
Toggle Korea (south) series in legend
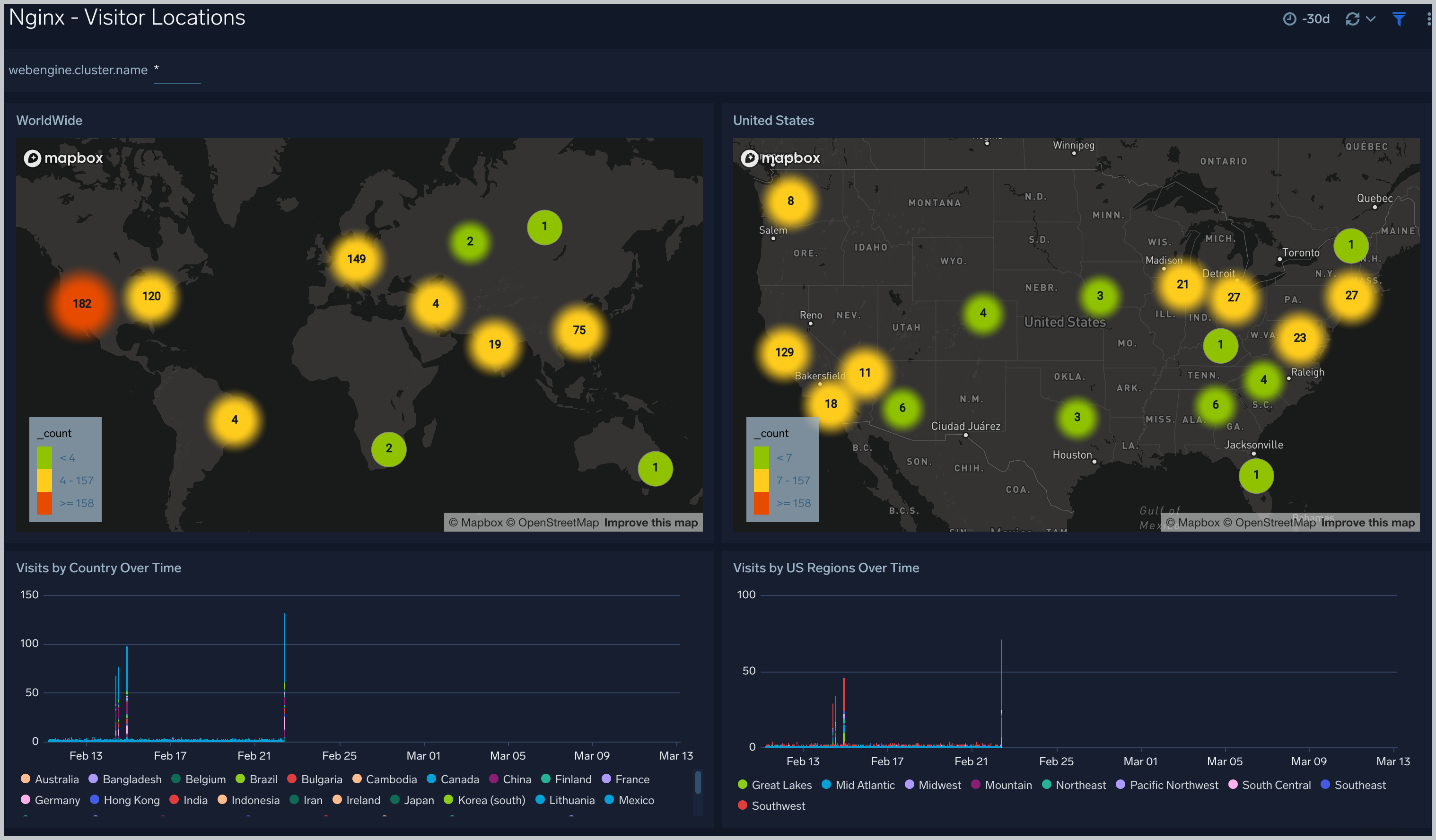[x=484, y=800]
